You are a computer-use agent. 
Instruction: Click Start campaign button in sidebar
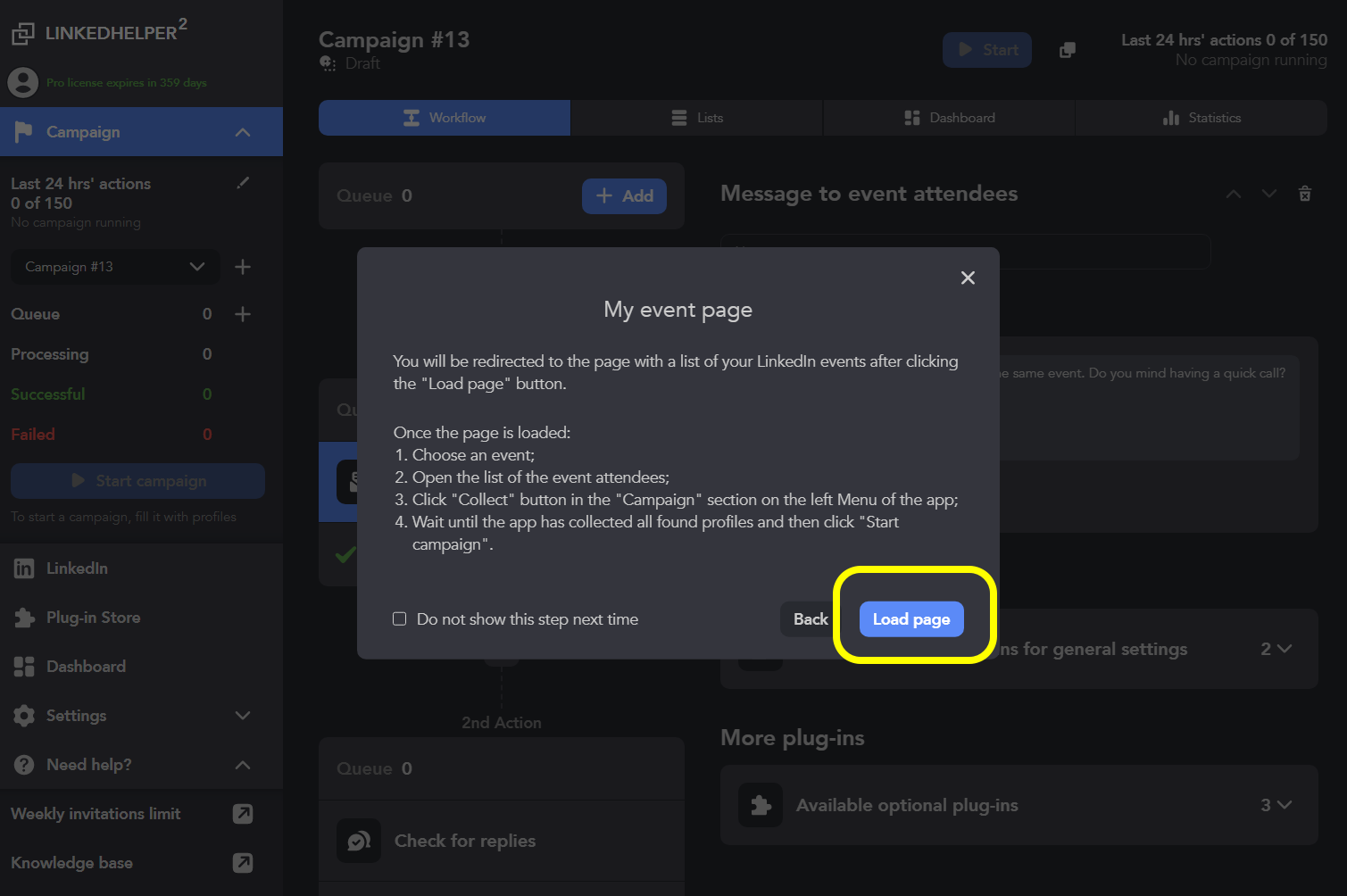coord(137,481)
